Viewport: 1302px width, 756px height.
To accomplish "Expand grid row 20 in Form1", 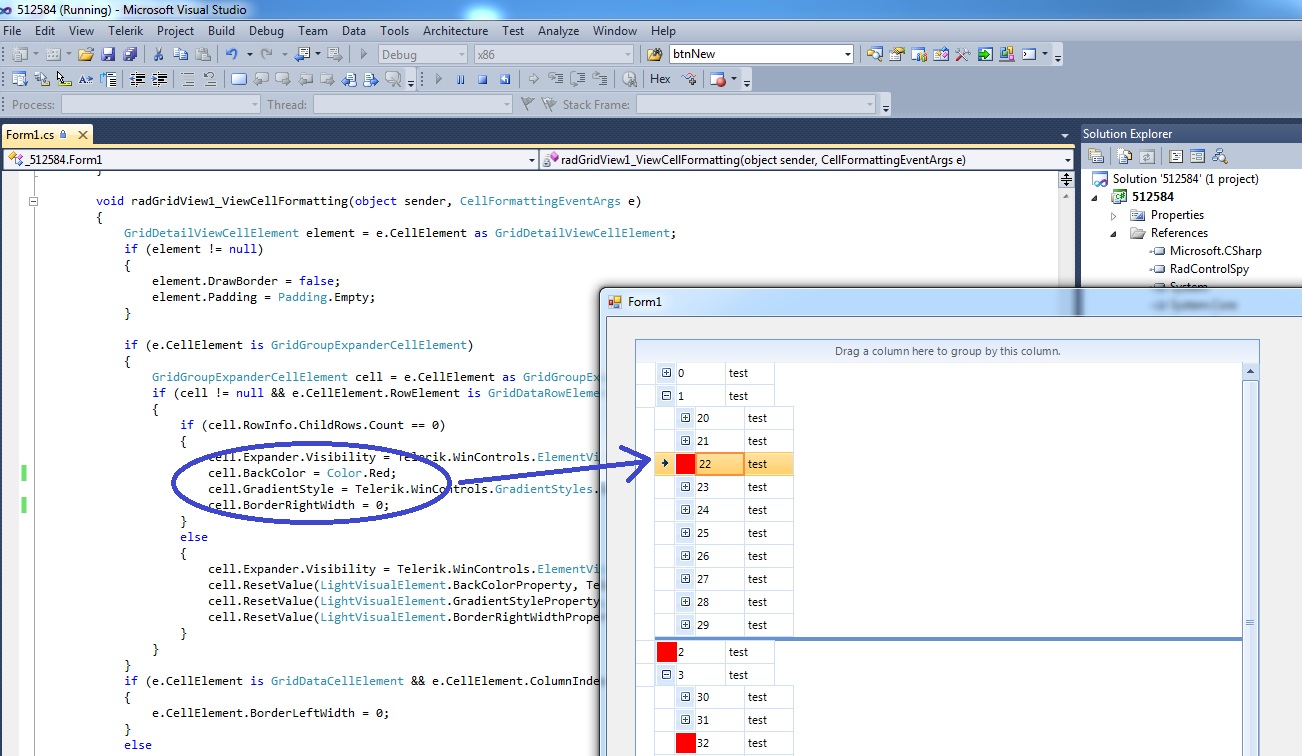I will point(685,418).
